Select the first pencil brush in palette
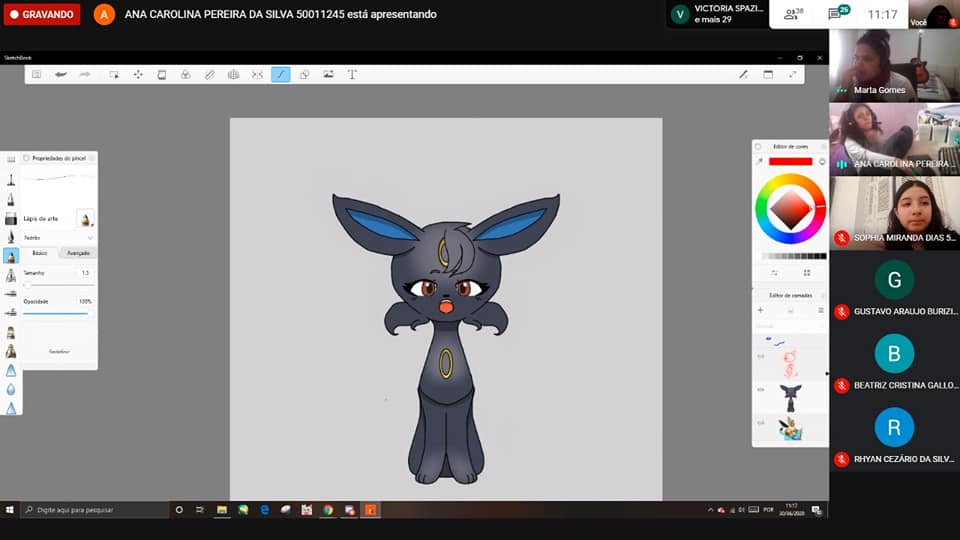The height and width of the screenshot is (540, 960). click(11, 179)
